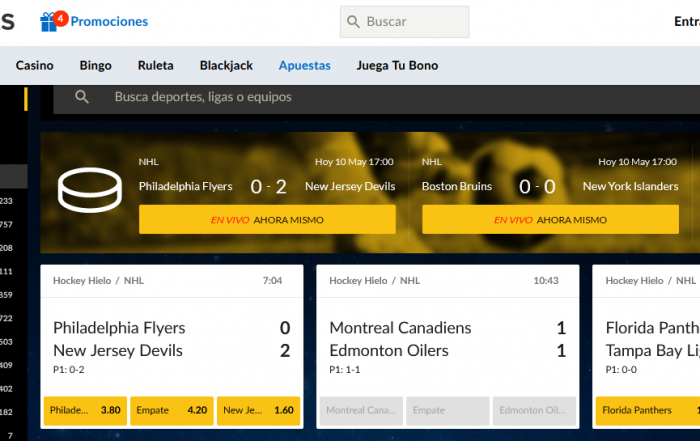Pick New Jersey at 1.60 odds

(258, 410)
